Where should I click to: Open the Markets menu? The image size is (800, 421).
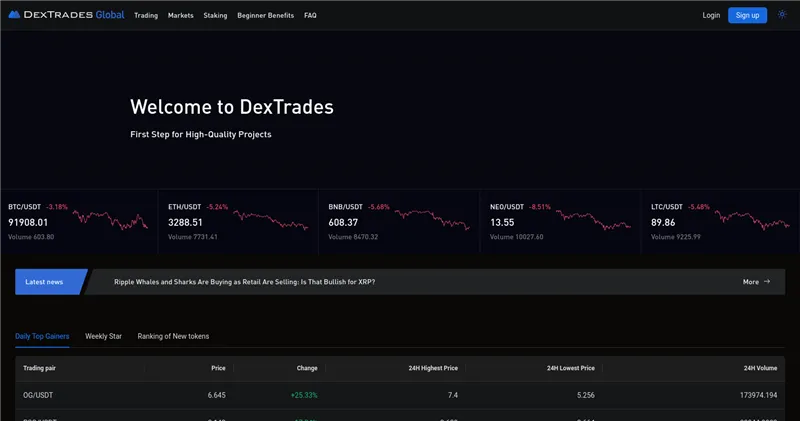[x=181, y=15]
